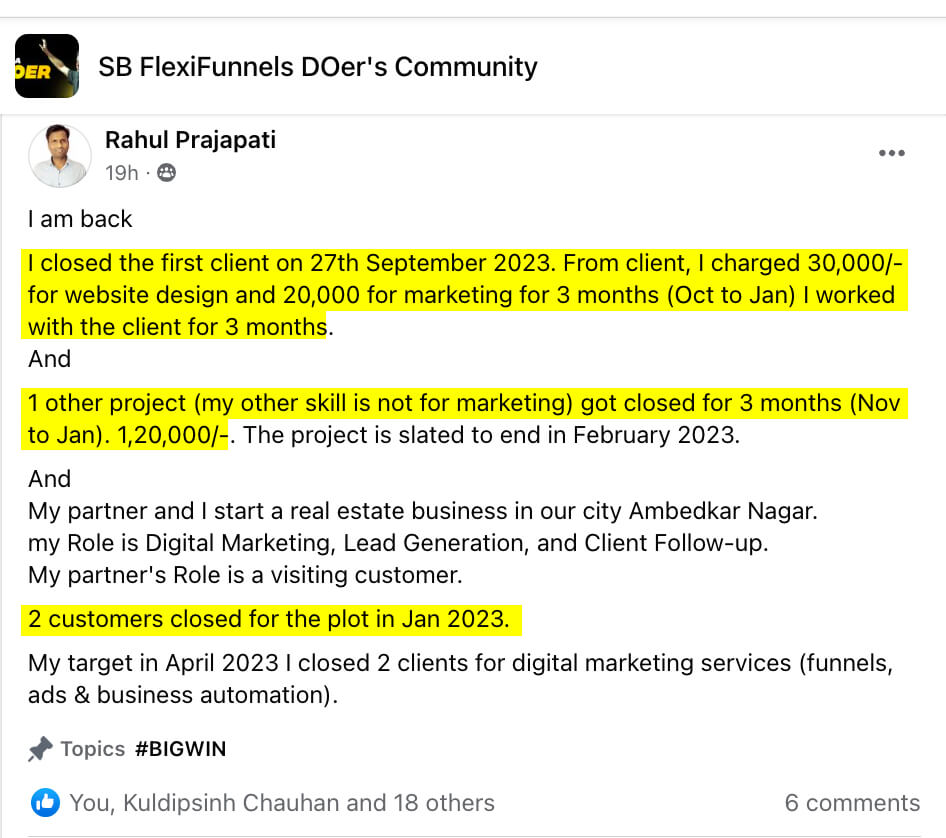The image size is (946, 838).
Task: Click the 19h timestamp link
Action: [x=120, y=173]
